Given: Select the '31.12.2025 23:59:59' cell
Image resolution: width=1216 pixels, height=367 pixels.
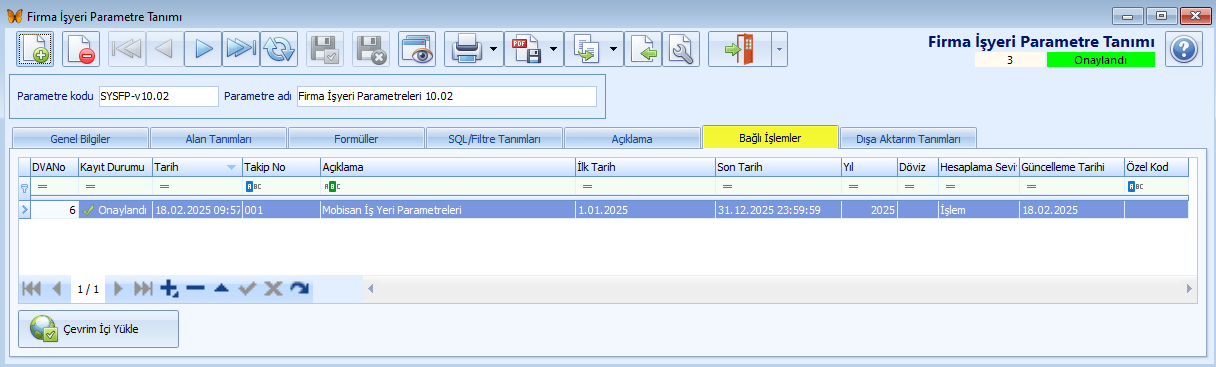Looking at the screenshot, I should coord(777,210).
